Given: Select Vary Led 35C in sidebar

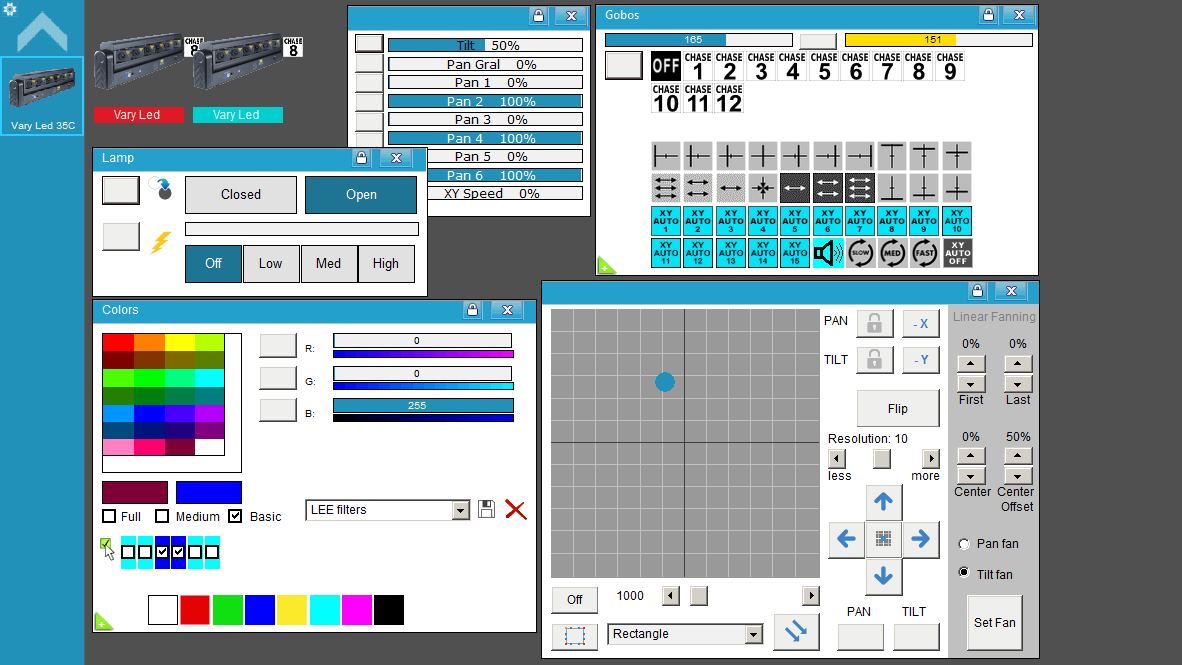Looking at the screenshot, I should click(x=42, y=96).
